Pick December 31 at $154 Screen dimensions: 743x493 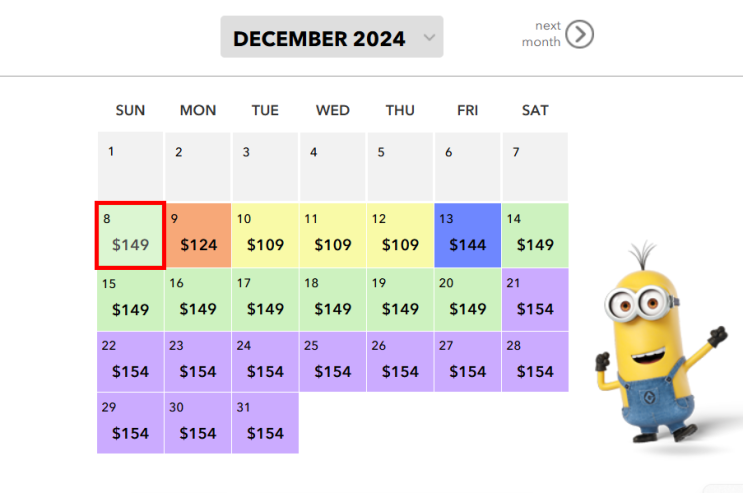[265, 423]
